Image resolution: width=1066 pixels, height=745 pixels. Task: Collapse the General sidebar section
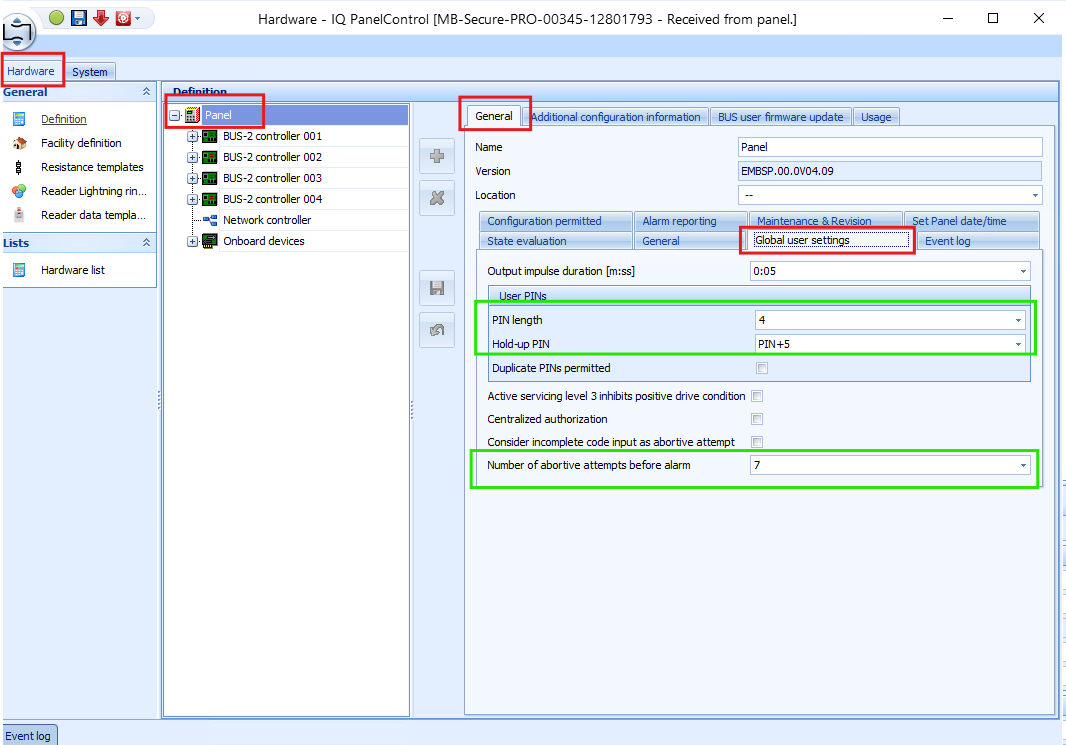click(x=146, y=92)
